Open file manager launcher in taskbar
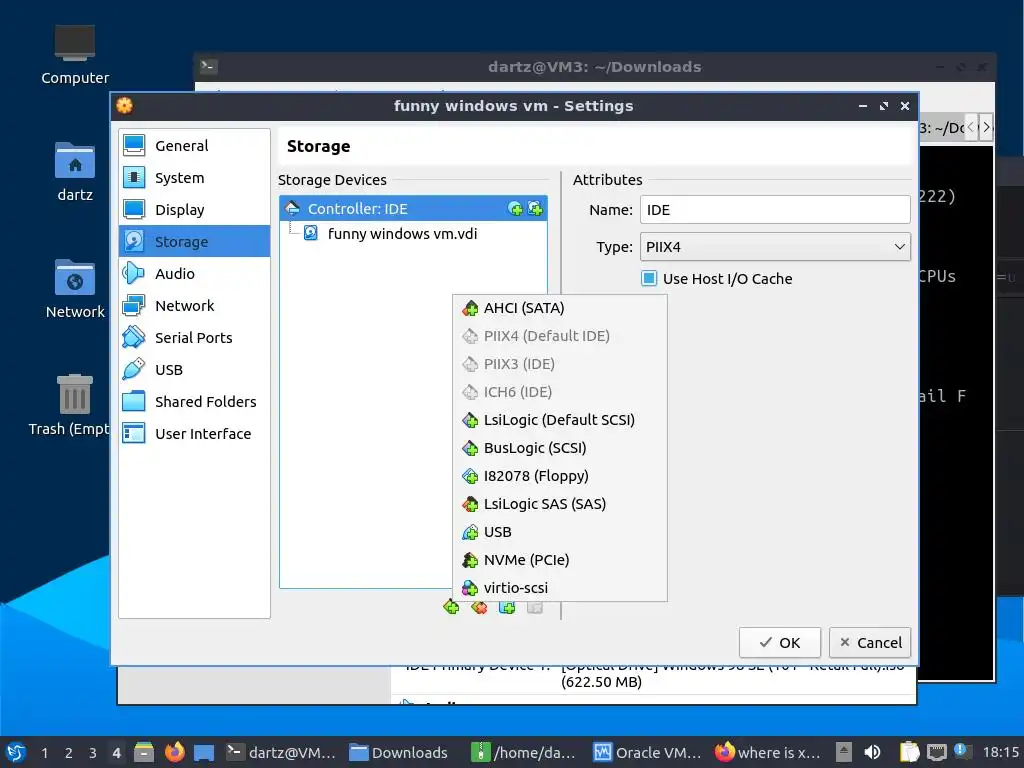Viewport: 1024px width, 768px height. 144,752
